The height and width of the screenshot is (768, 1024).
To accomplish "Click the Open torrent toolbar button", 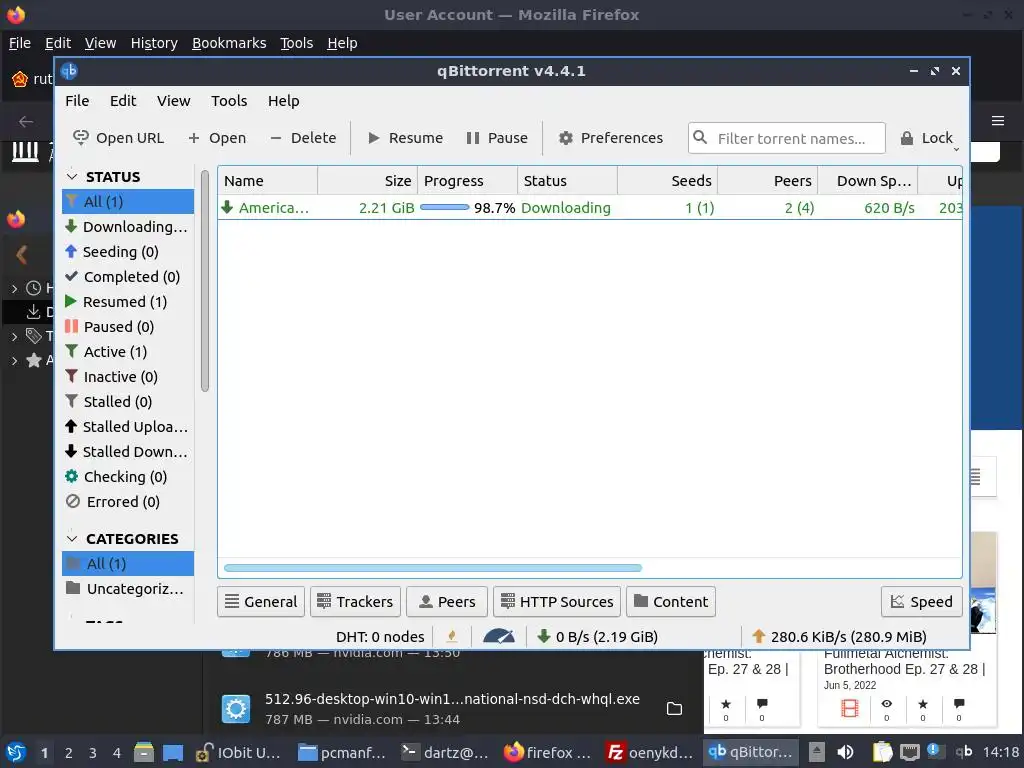I will [217, 138].
